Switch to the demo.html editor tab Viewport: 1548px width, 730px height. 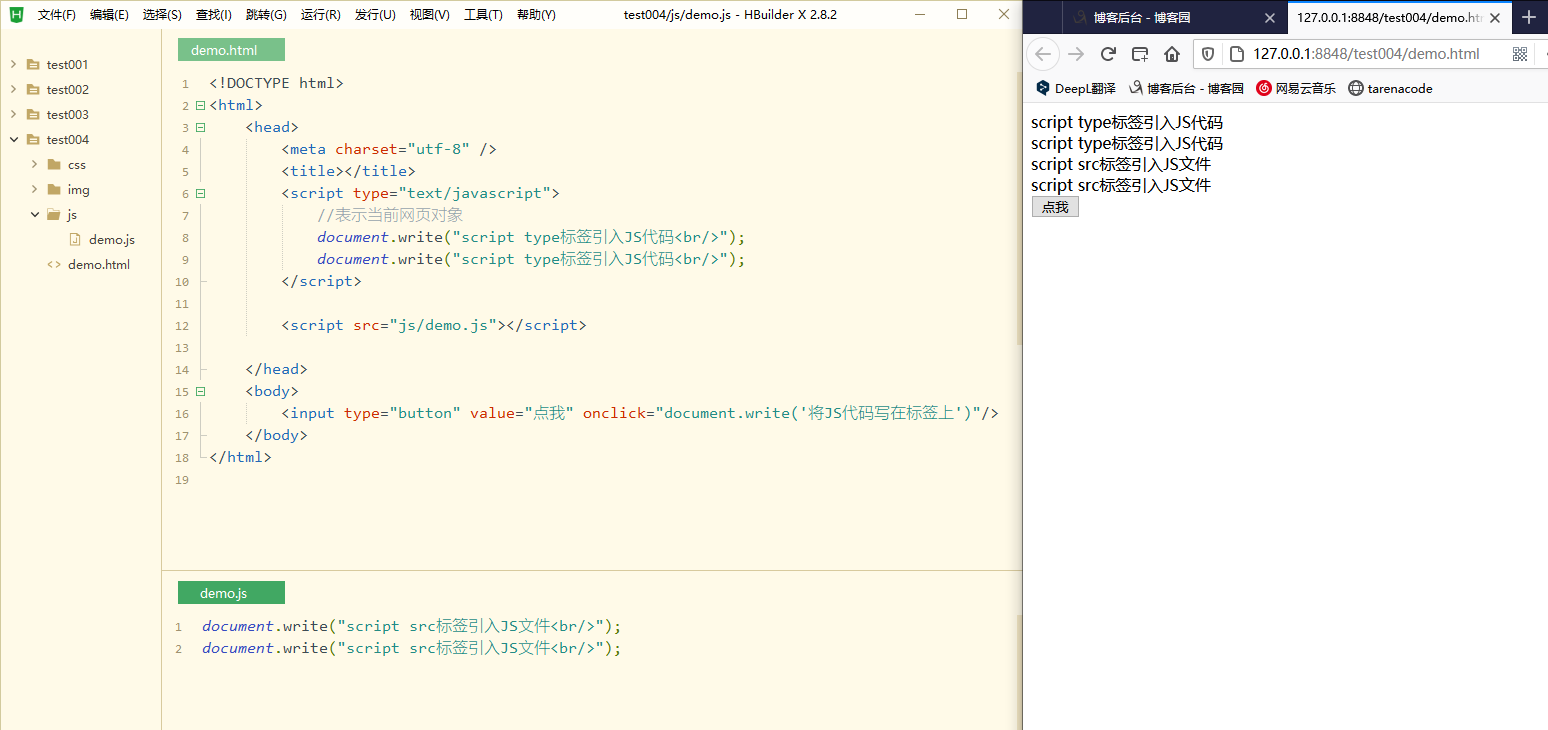pyautogui.click(x=231, y=50)
